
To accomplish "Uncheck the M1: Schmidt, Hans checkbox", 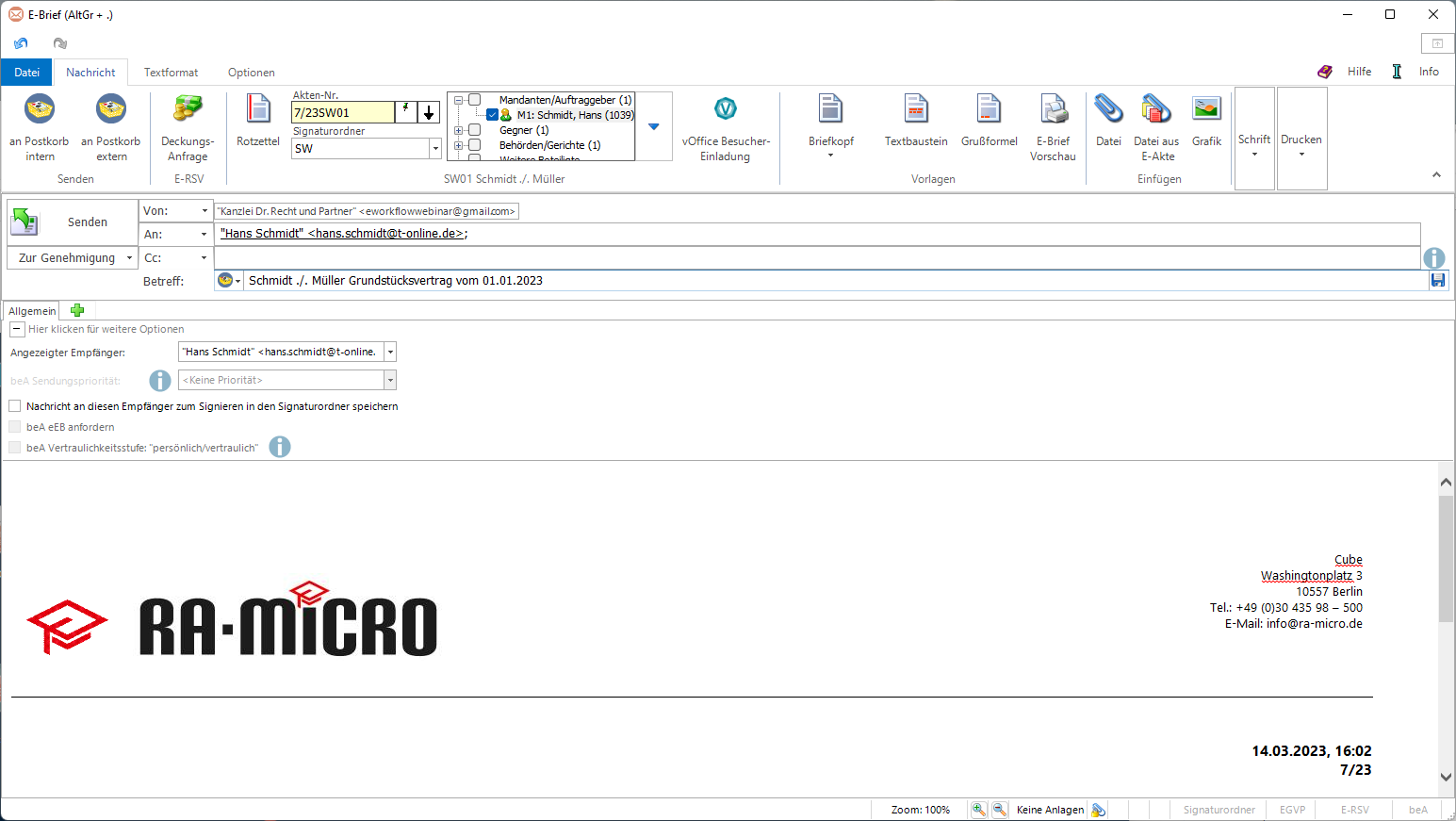I will [x=492, y=115].
